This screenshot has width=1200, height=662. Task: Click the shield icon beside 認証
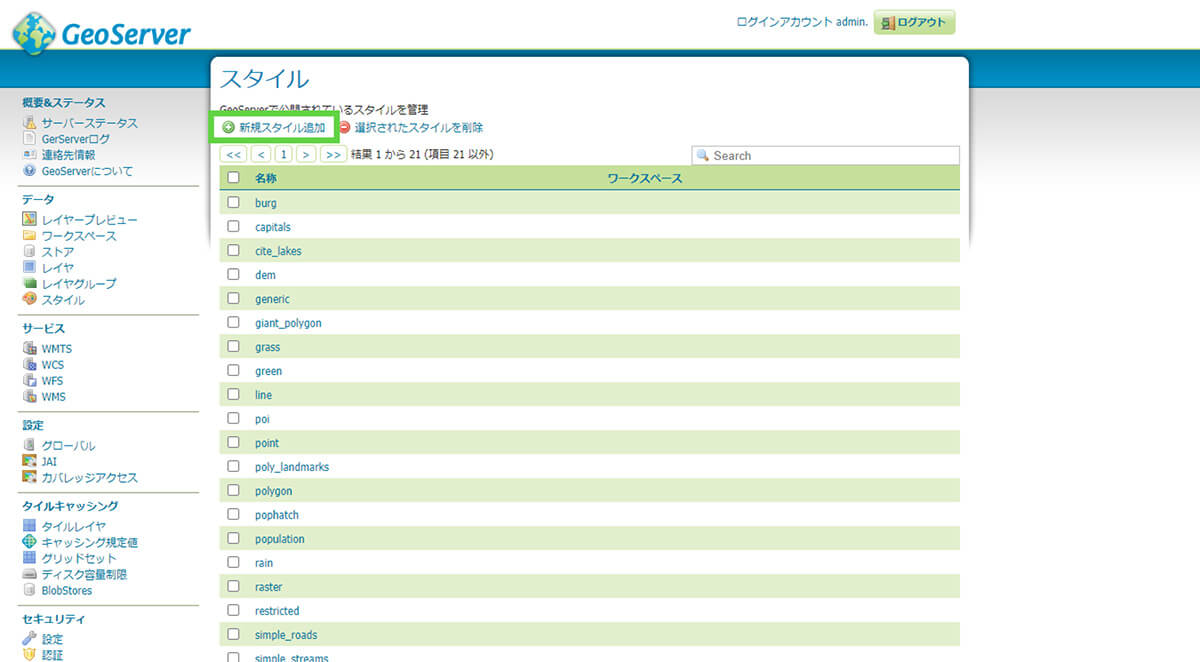click(x=30, y=655)
